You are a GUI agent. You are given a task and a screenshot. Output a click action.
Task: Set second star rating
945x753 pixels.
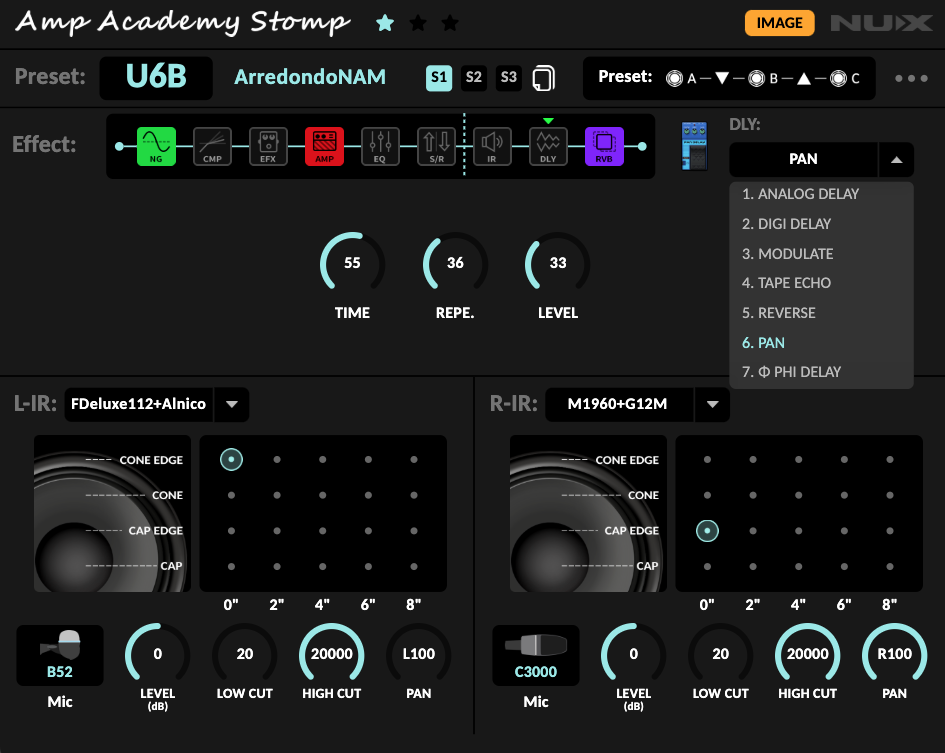[418, 24]
